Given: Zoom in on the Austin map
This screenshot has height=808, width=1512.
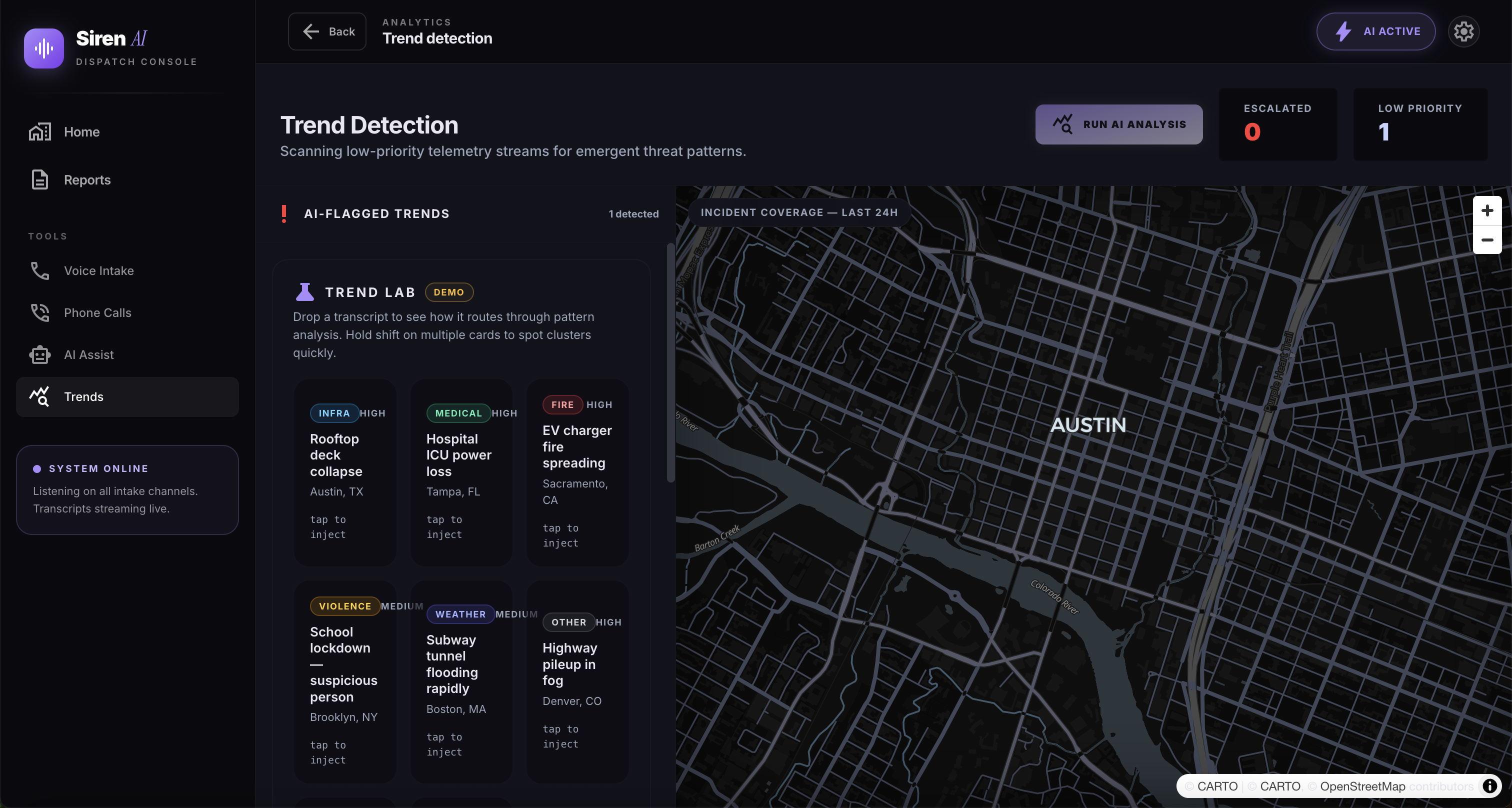Looking at the screenshot, I should point(1487,210).
